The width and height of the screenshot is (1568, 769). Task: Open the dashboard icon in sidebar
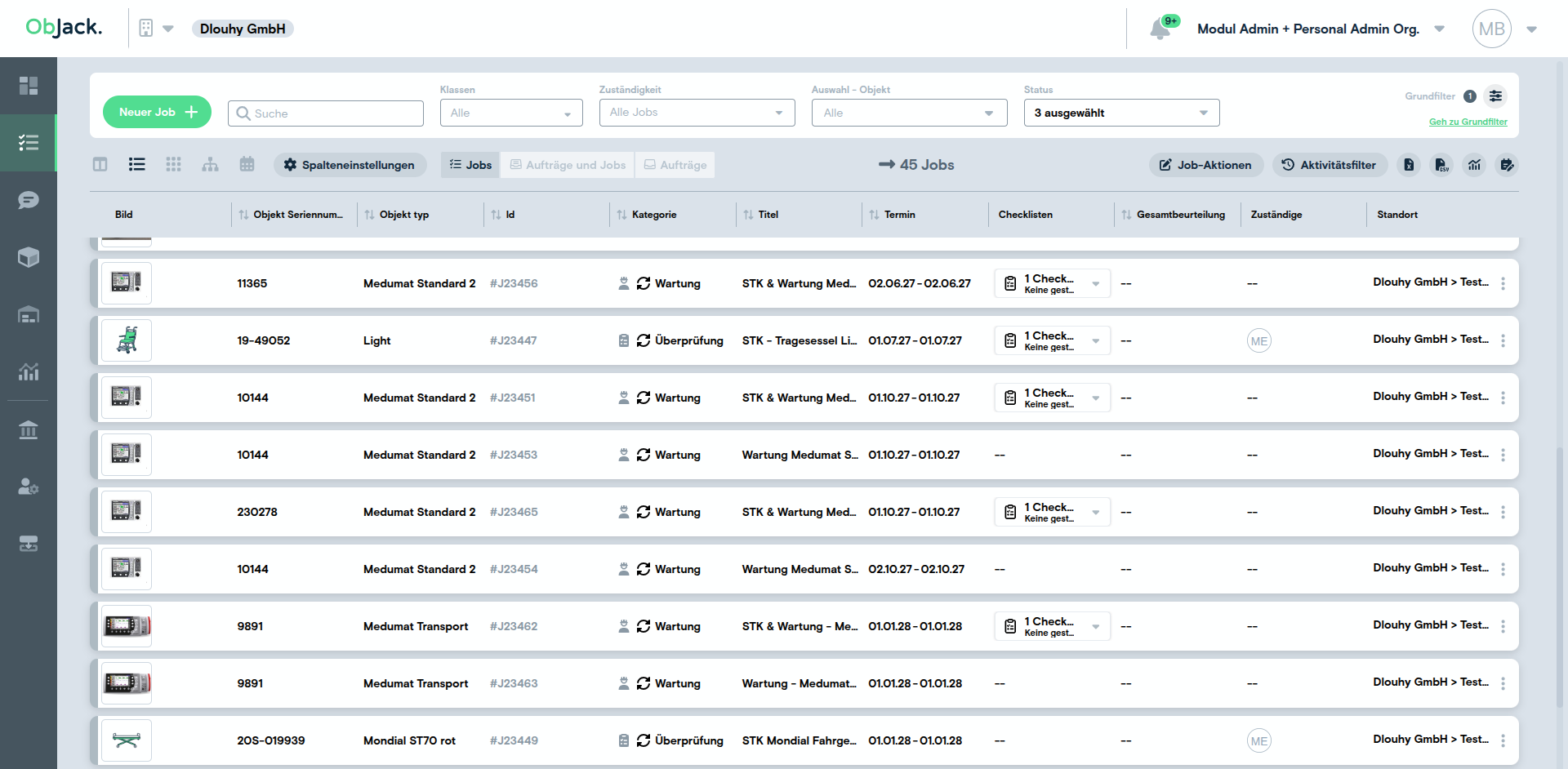click(x=29, y=86)
